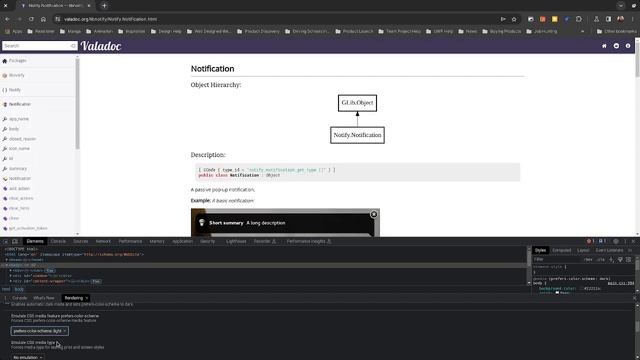Click the Styles Filter input field

556,259
